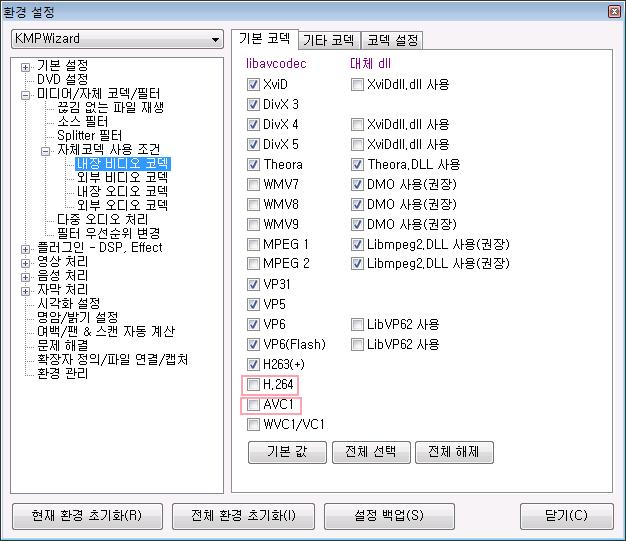The width and height of the screenshot is (626, 541).
Task: Uncheck the XviD libavcodec checkbox
Action: (x=253, y=84)
